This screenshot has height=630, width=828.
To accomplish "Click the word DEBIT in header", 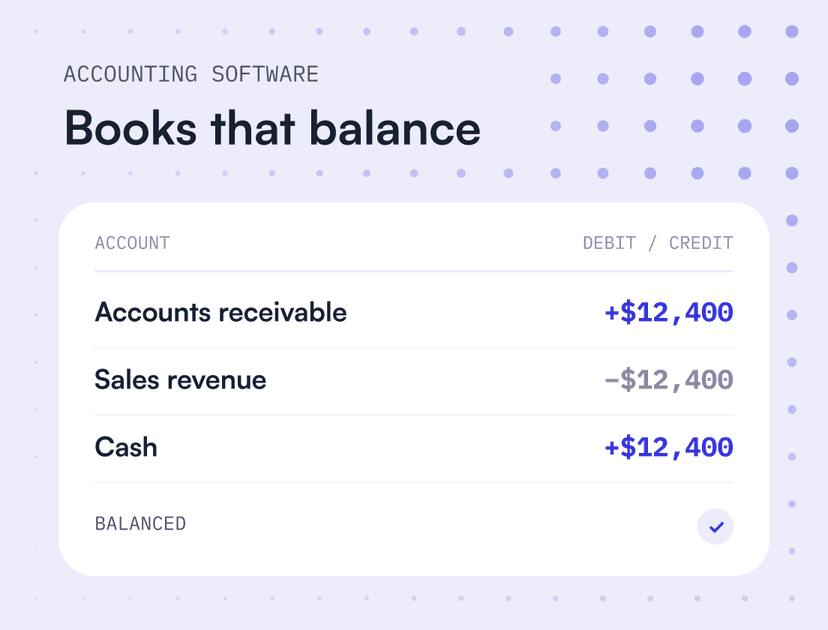I will (x=609, y=243).
